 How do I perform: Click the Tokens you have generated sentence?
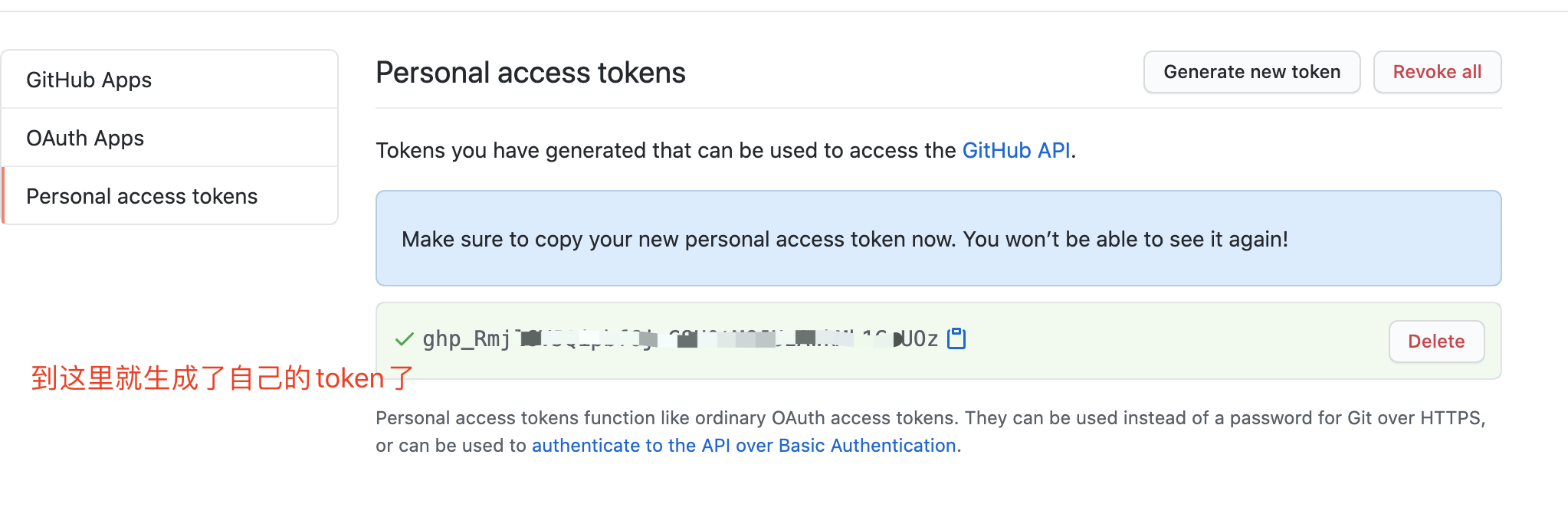tap(726, 150)
